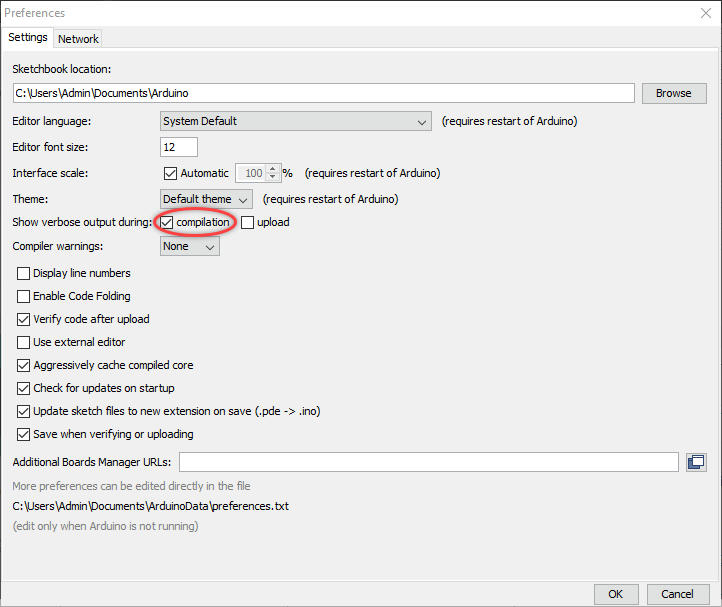Focus the Editor font size field

pyautogui.click(x=179, y=147)
